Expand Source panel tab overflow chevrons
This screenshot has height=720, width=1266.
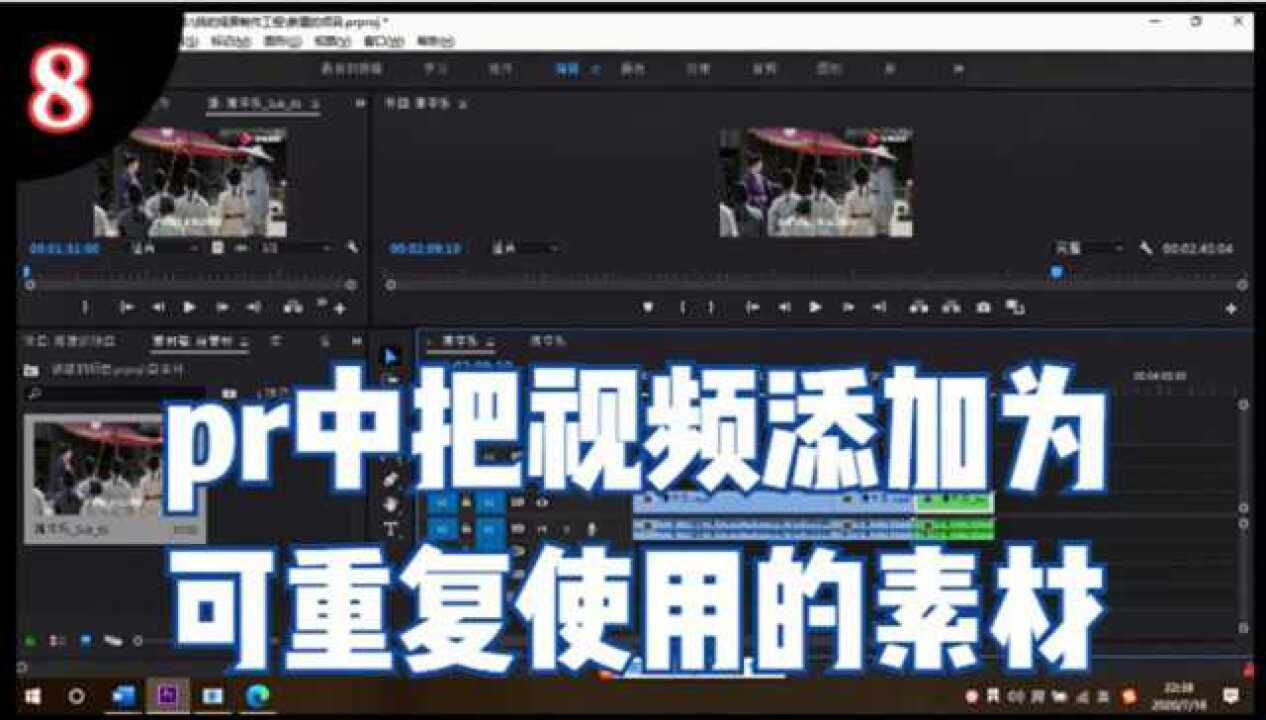click(x=360, y=102)
